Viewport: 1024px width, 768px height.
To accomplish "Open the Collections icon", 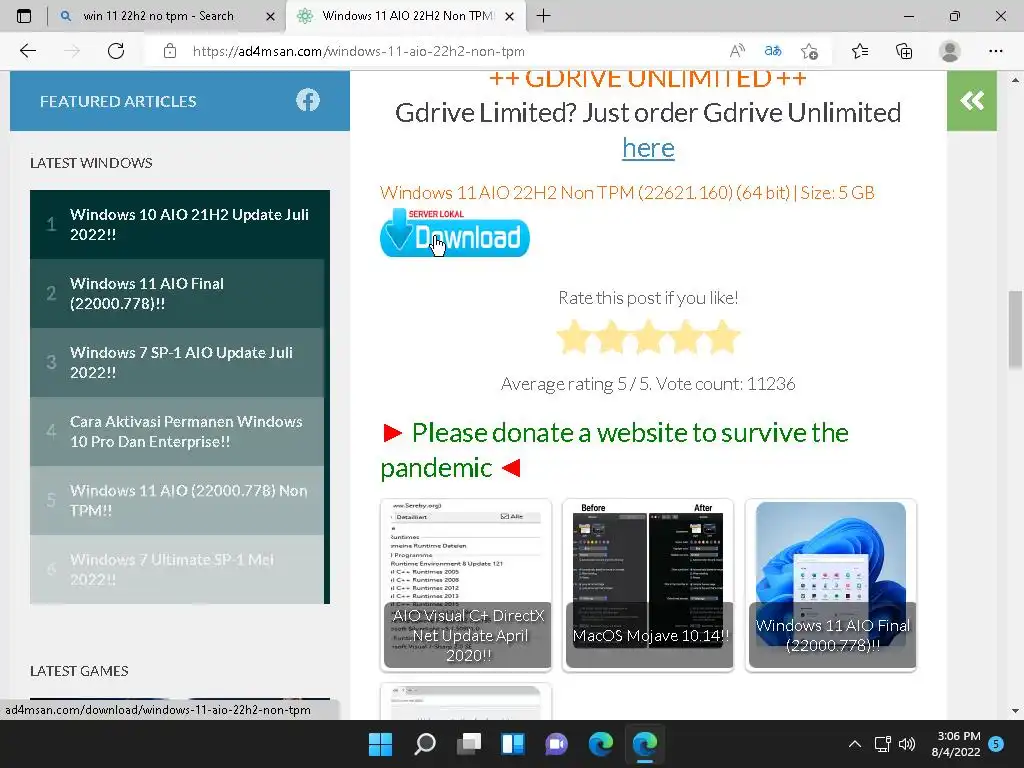I will 904,51.
